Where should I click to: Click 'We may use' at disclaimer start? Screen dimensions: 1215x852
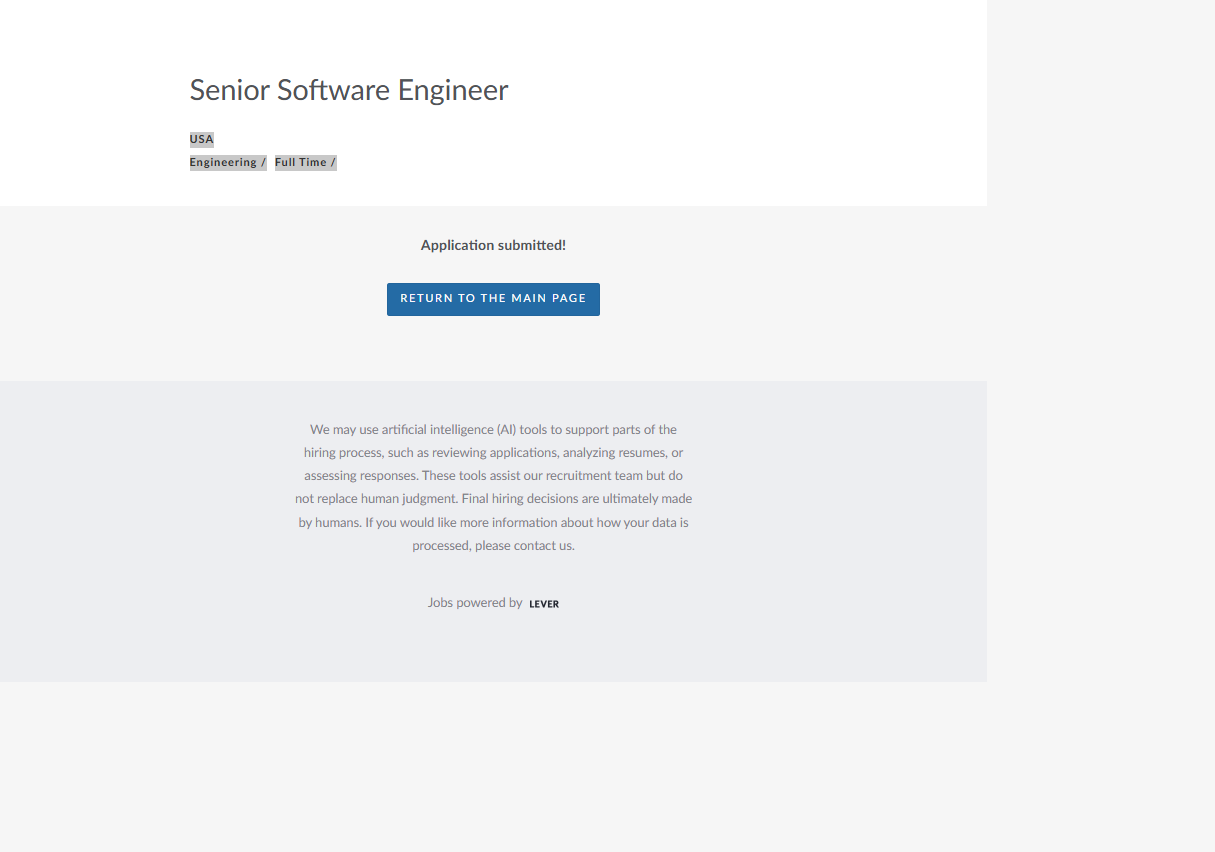click(344, 430)
